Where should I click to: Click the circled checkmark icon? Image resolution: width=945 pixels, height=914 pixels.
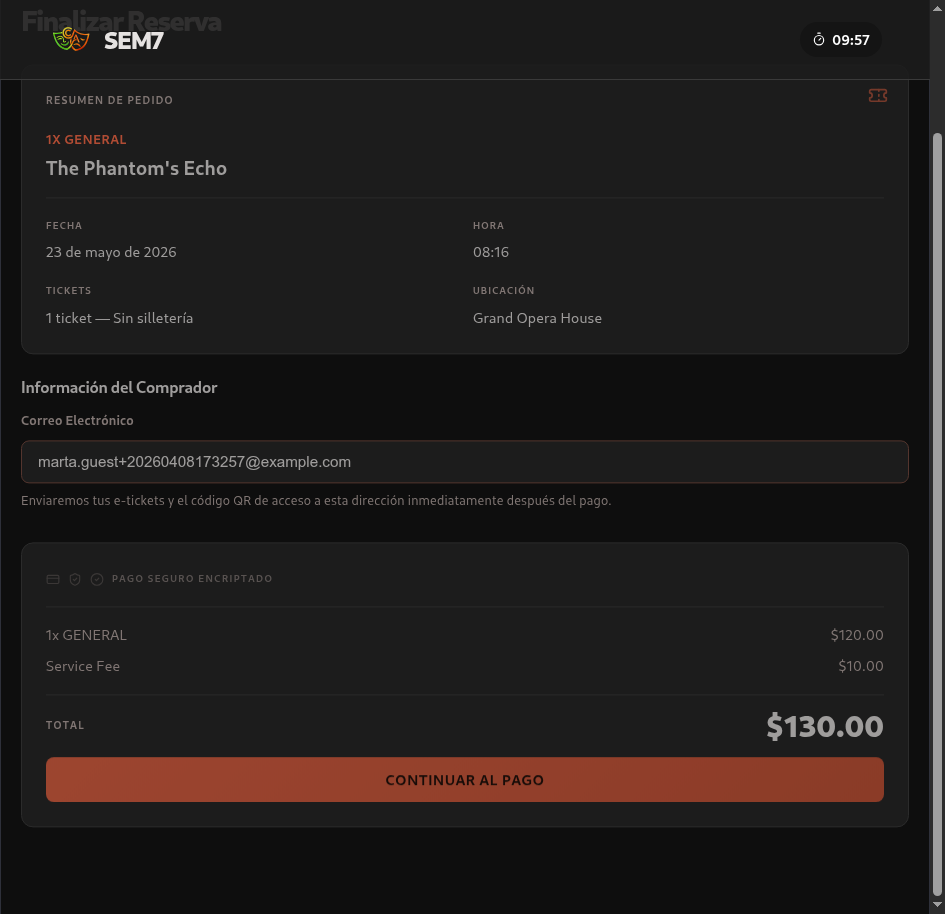tap(97, 579)
